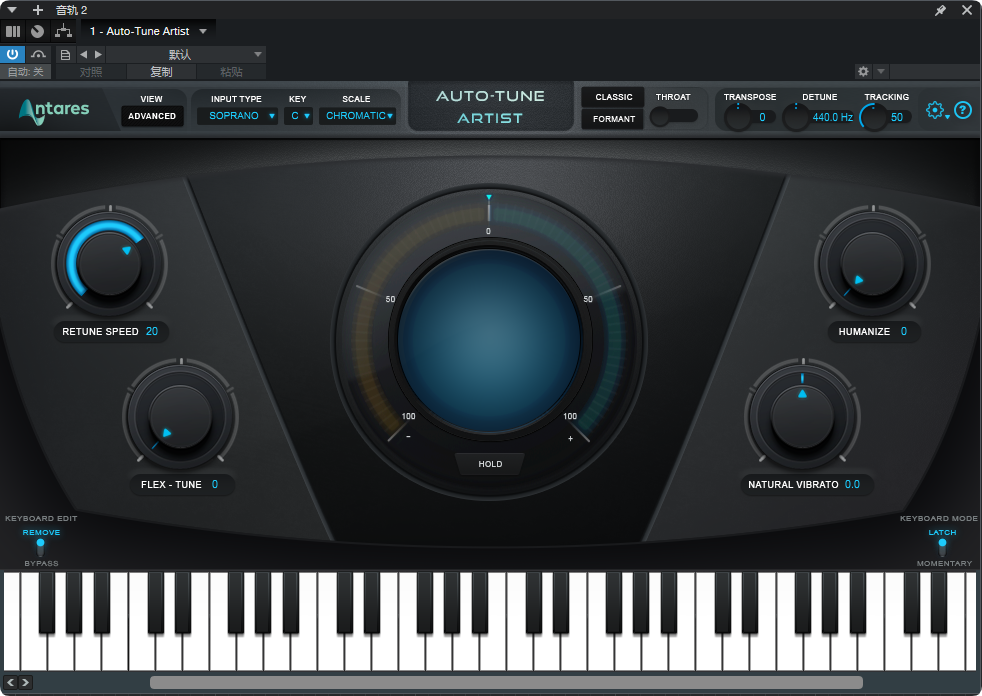This screenshot has height=696, width=982.
Task: Expand the arrow next to the host gear
Action: pyautogui.click(x=881, y=71)
